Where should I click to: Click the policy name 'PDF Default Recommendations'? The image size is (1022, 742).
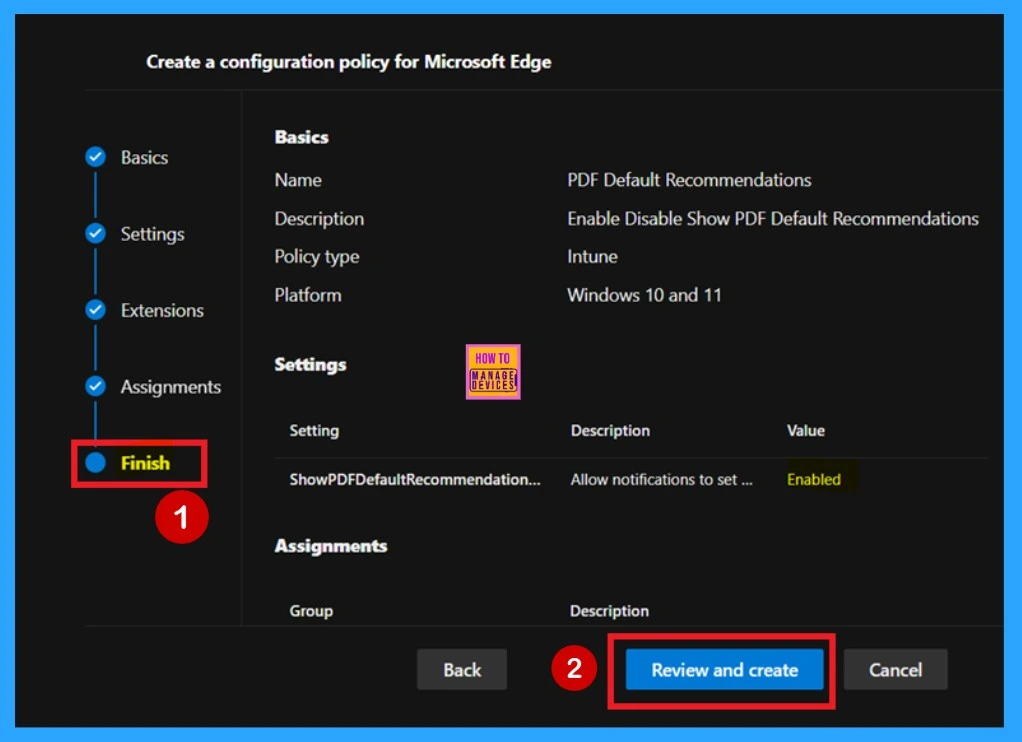coord(689,180)
